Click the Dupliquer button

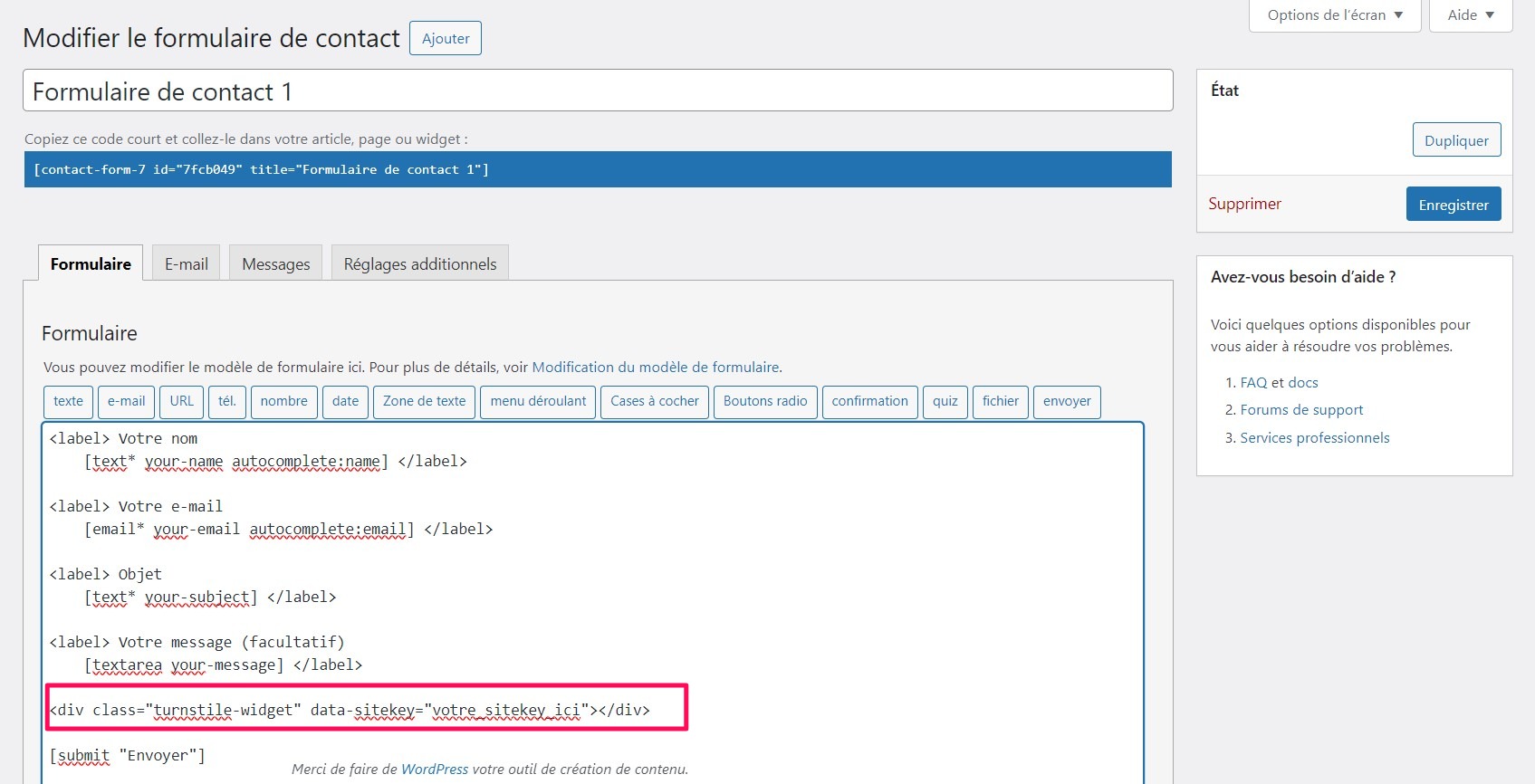pos(1456,140)
